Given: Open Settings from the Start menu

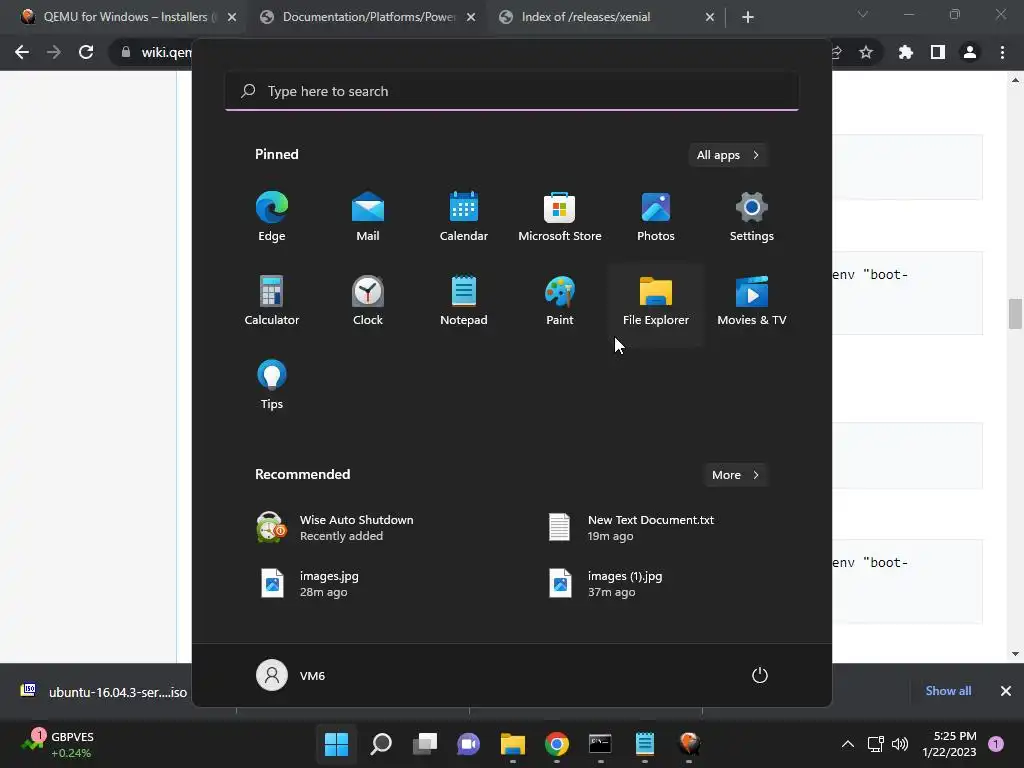Looking at the screenshot, I should pyautogui.click(x=752, y=217).
